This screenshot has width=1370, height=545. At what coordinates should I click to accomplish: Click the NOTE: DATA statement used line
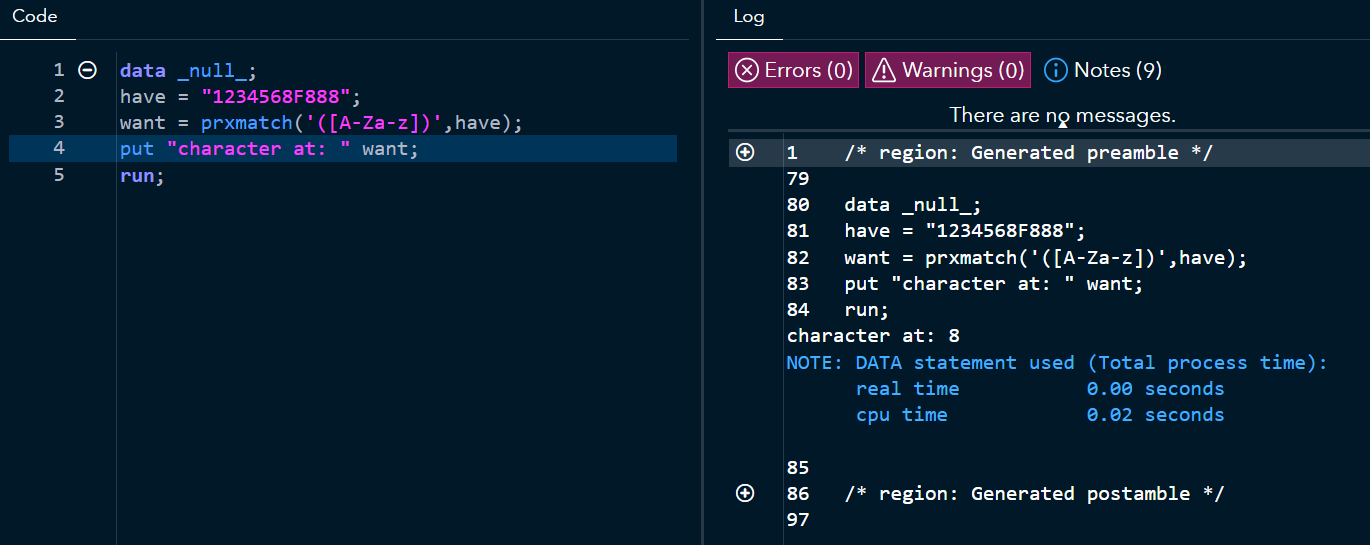tap(1056, 362)
